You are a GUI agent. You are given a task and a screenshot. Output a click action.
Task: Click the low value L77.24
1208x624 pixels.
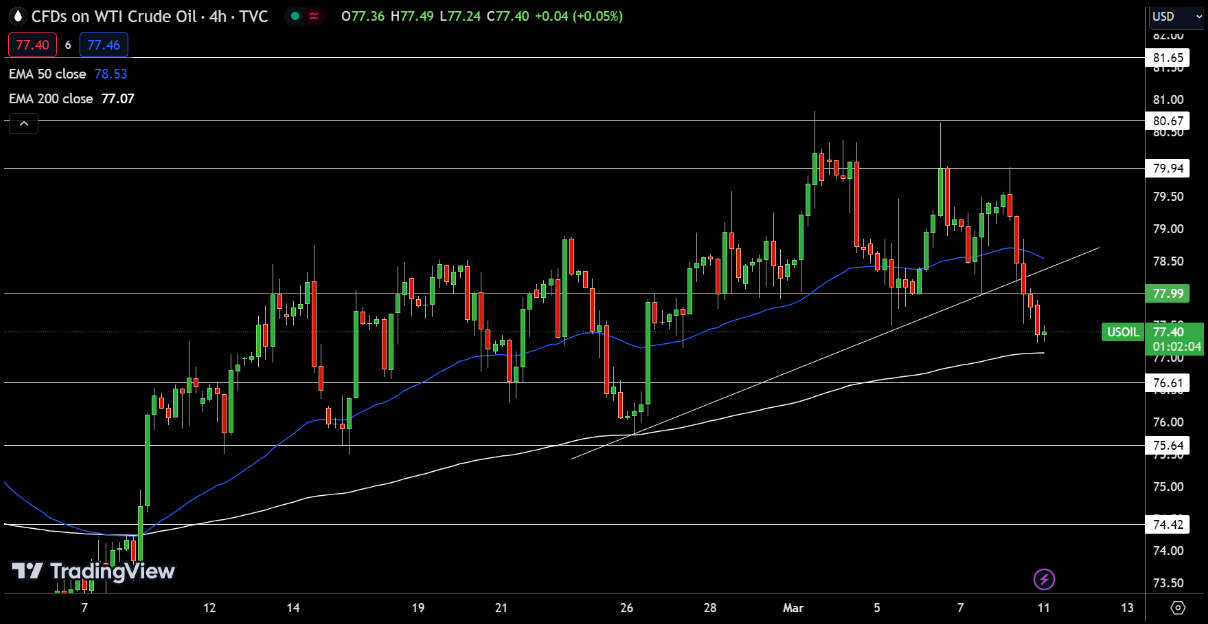[460, 16]
